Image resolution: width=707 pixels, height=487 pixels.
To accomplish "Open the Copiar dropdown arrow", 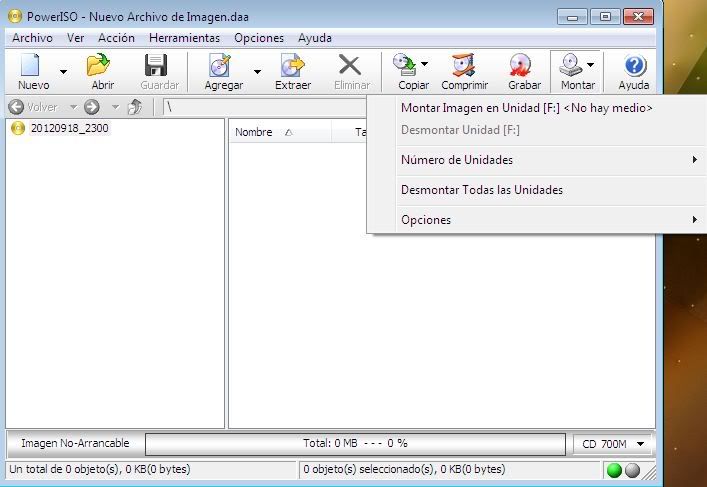I will coord(424,64).
